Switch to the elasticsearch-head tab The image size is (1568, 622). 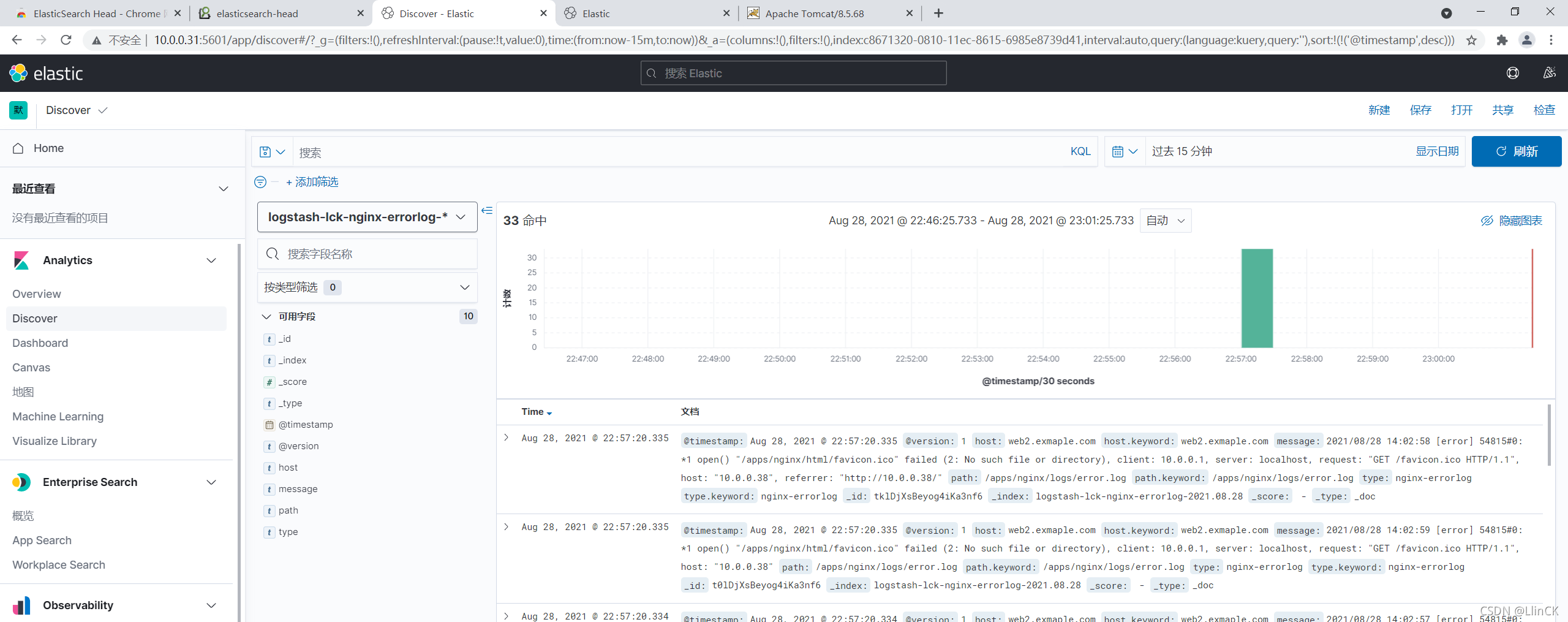pos(281,13)
